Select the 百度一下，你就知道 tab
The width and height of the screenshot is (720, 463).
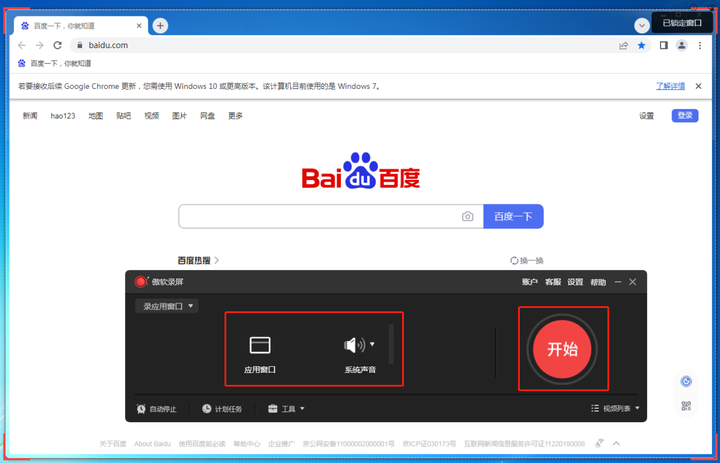[81, 26]
